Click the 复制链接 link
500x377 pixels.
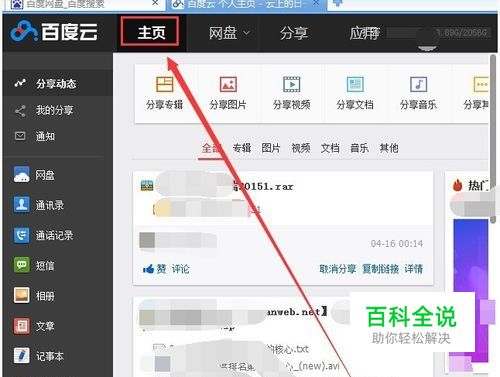tap(380, 269)
